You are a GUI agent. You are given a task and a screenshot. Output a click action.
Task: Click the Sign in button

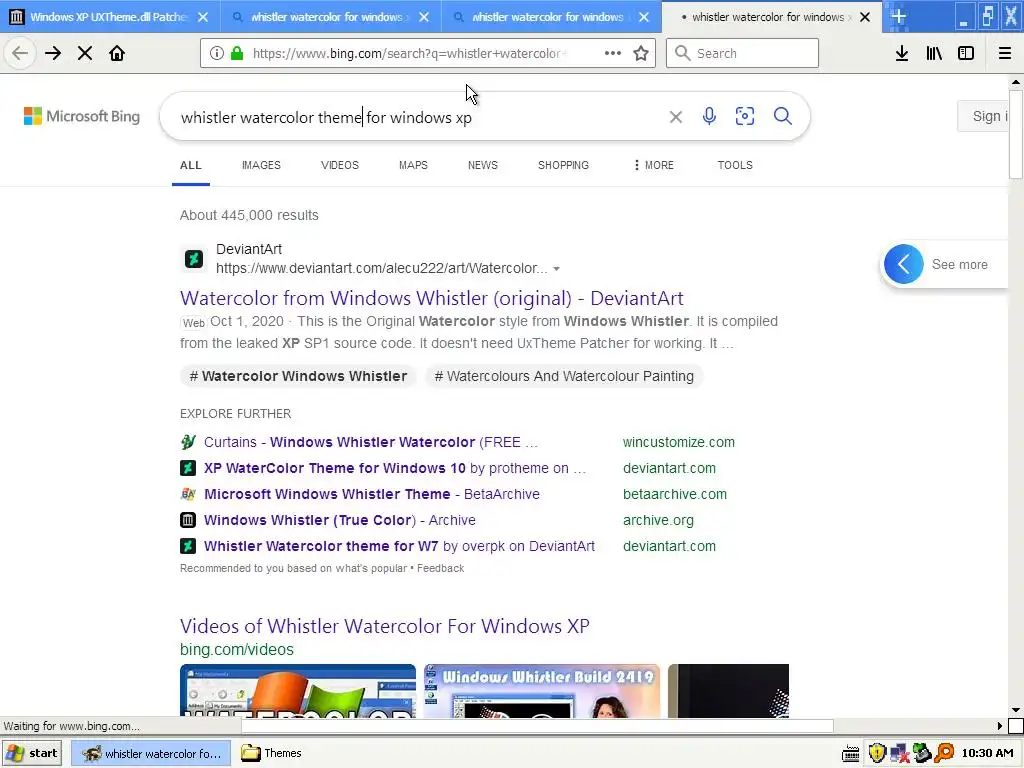[x=983, y=116]
